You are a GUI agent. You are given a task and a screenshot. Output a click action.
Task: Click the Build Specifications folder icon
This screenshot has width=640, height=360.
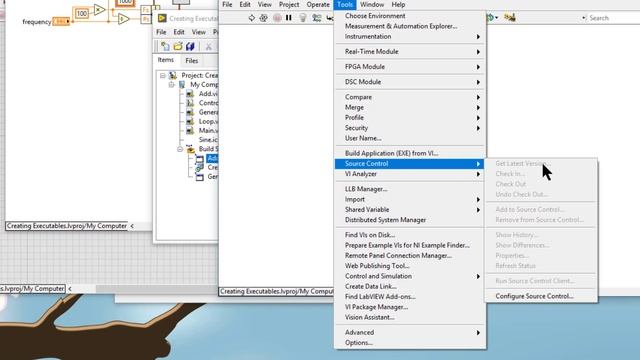[190, 149]
